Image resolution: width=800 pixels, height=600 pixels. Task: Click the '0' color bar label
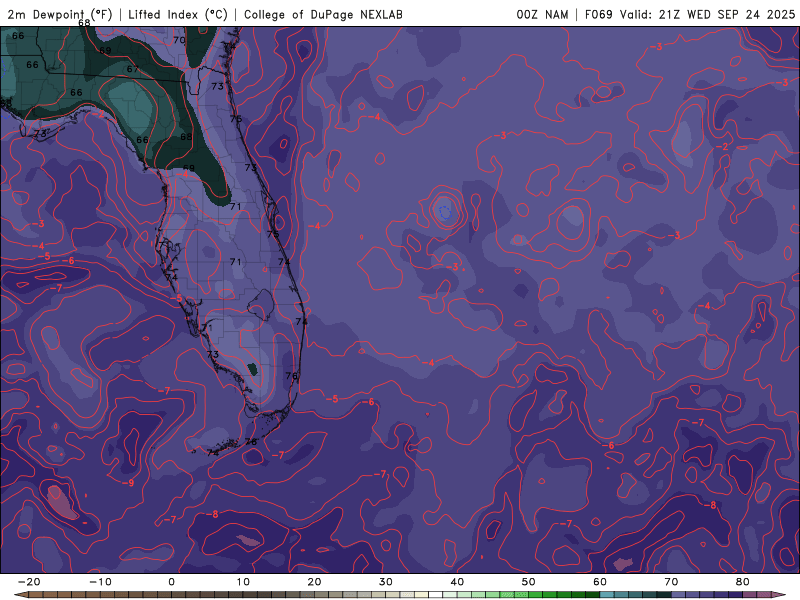tap(171, 582)
